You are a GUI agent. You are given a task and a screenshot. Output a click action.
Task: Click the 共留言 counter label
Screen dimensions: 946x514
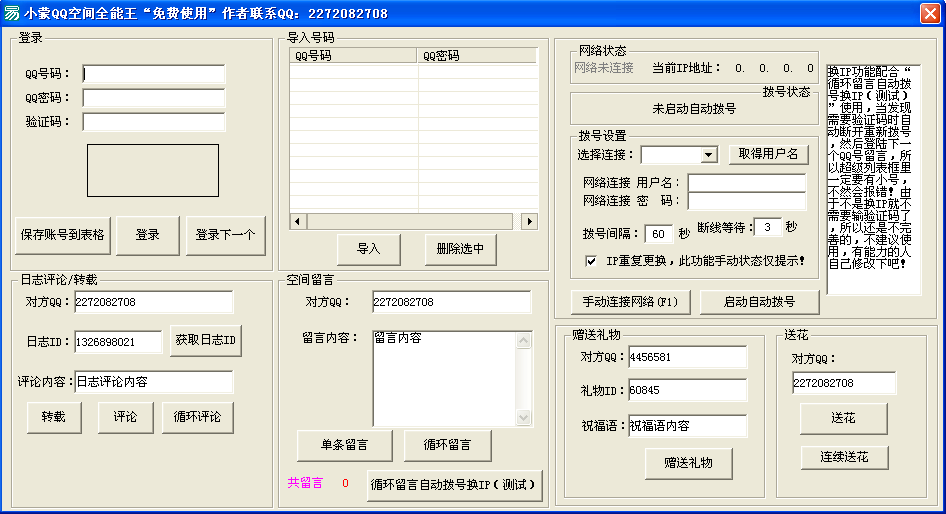(x=305, y=483)
